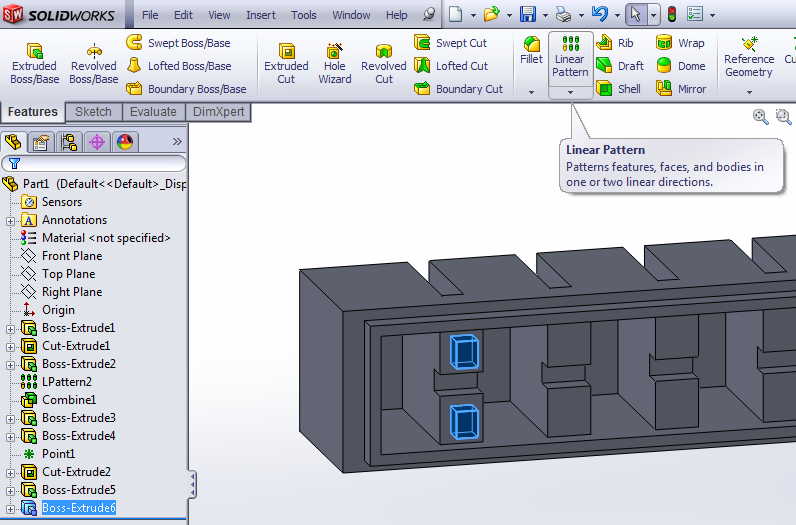
Task: Switch to DisplayManager color sphere tab
Action: click(x=125, y=142)
